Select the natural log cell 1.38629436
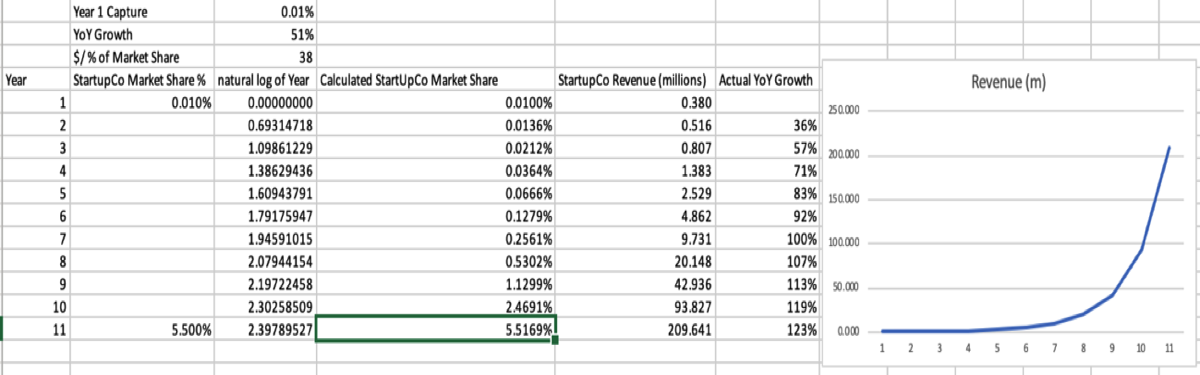 click(265, 170)
